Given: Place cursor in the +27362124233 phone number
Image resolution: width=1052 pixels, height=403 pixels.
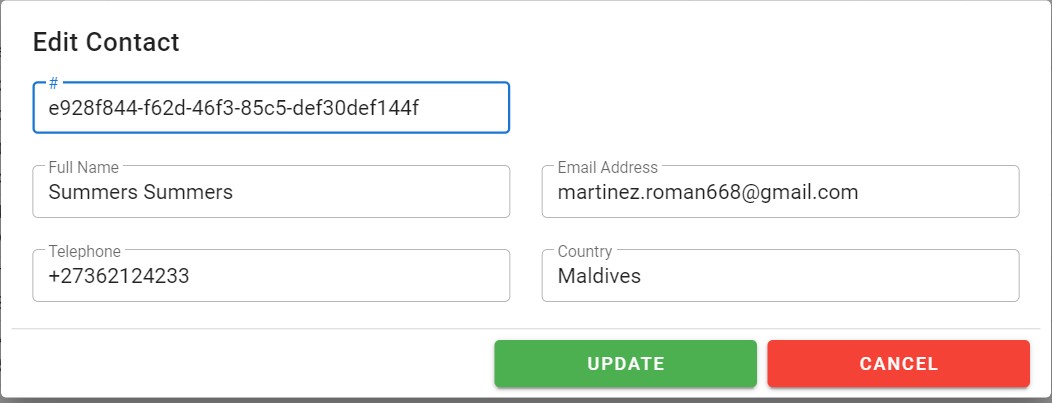Looking at the screenshot, I should pos(119,276).
